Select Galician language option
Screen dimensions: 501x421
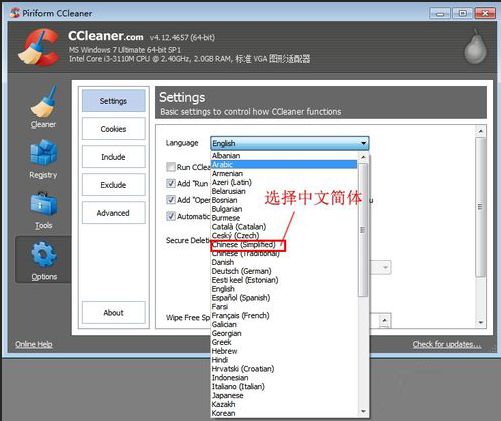(284, 324)
